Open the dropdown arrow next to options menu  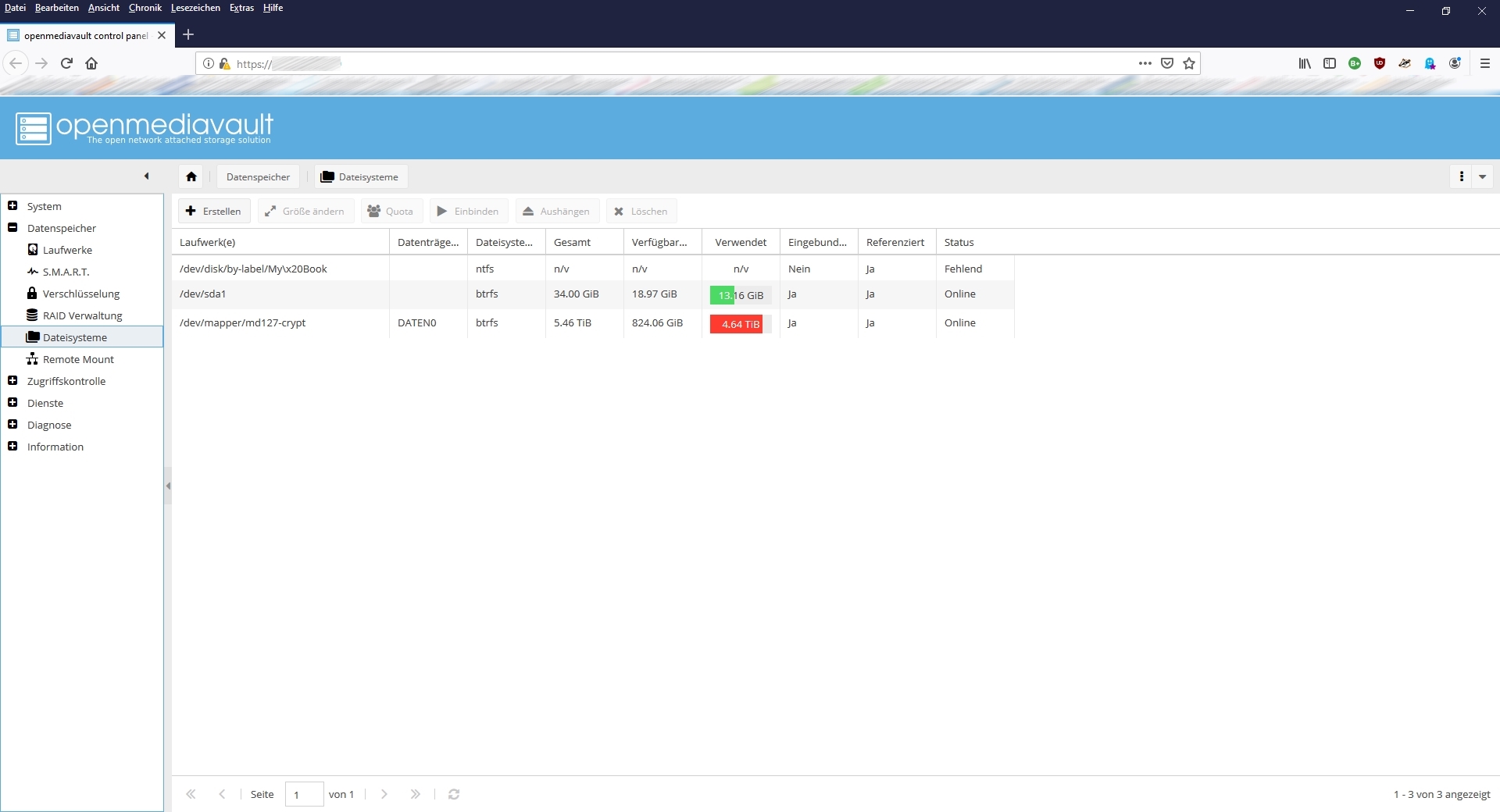pos(1482,176)
